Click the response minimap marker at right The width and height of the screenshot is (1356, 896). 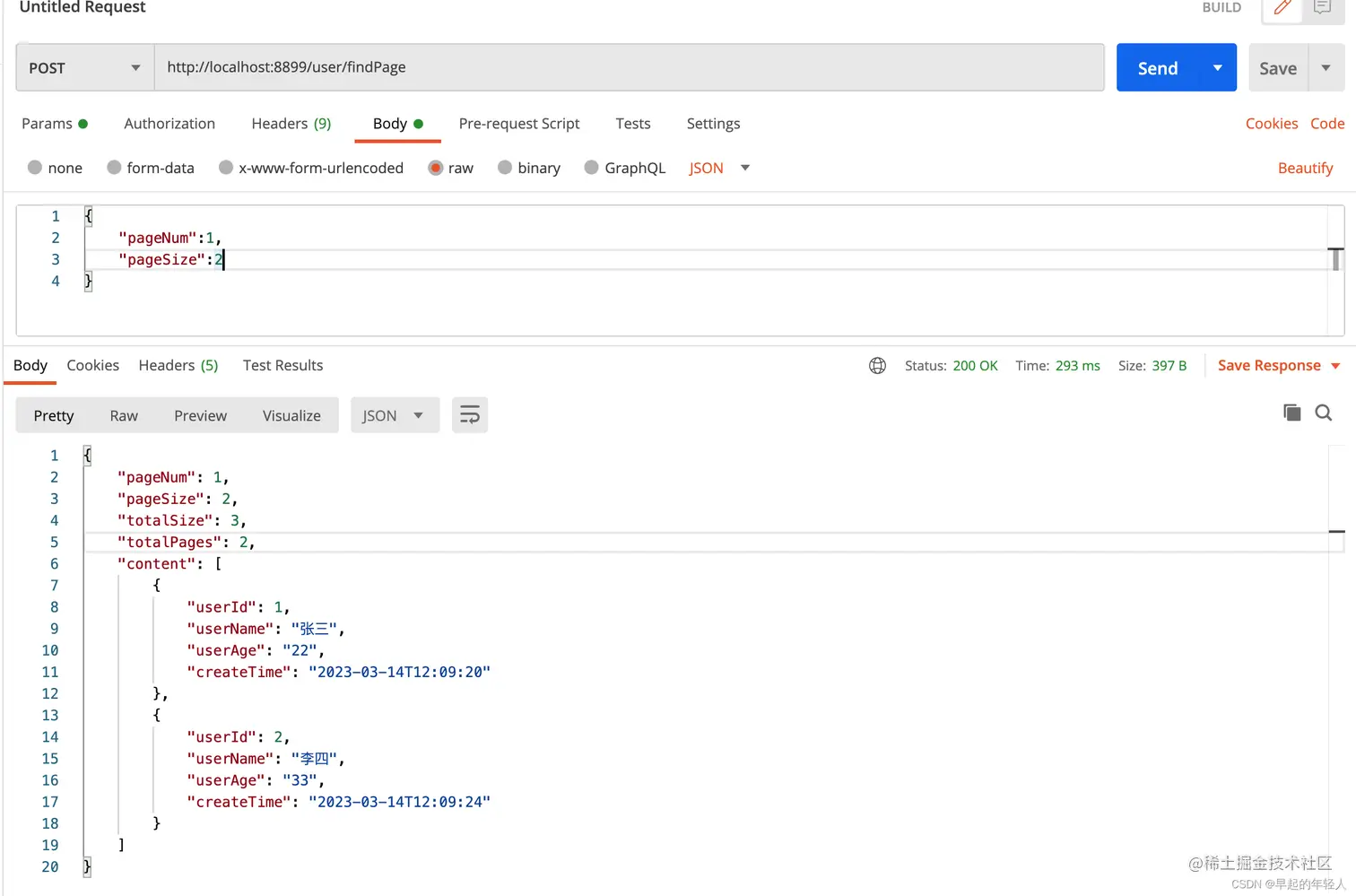point(1336,532)
